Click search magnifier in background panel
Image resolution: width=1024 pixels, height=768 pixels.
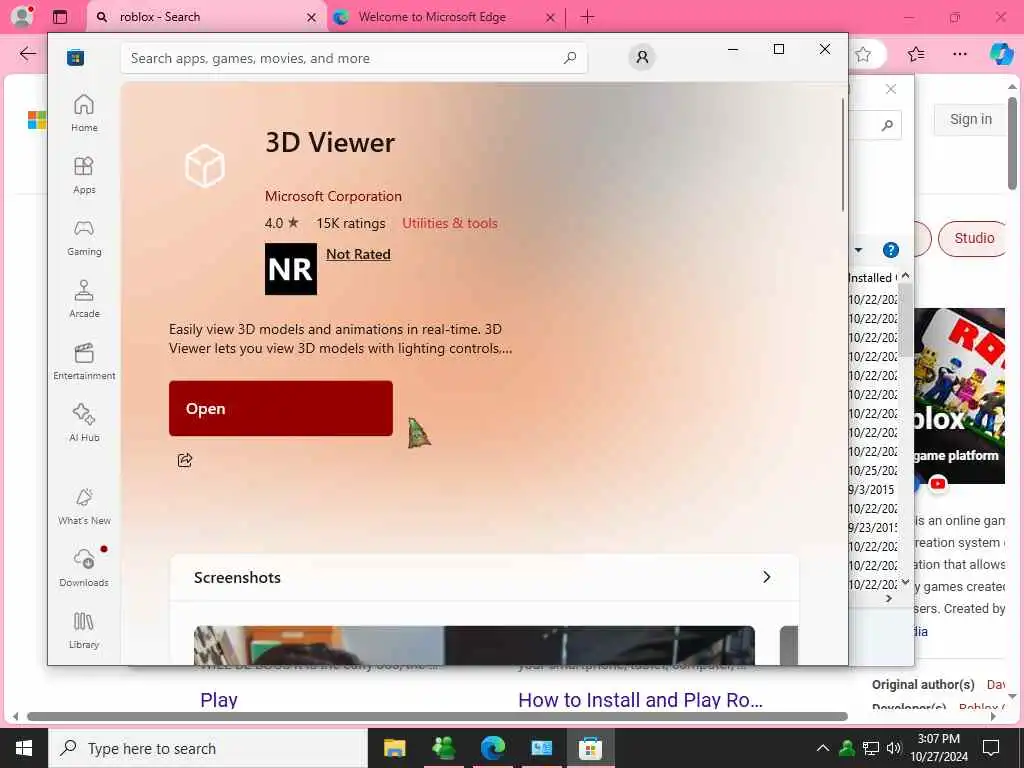click(887, 125)
